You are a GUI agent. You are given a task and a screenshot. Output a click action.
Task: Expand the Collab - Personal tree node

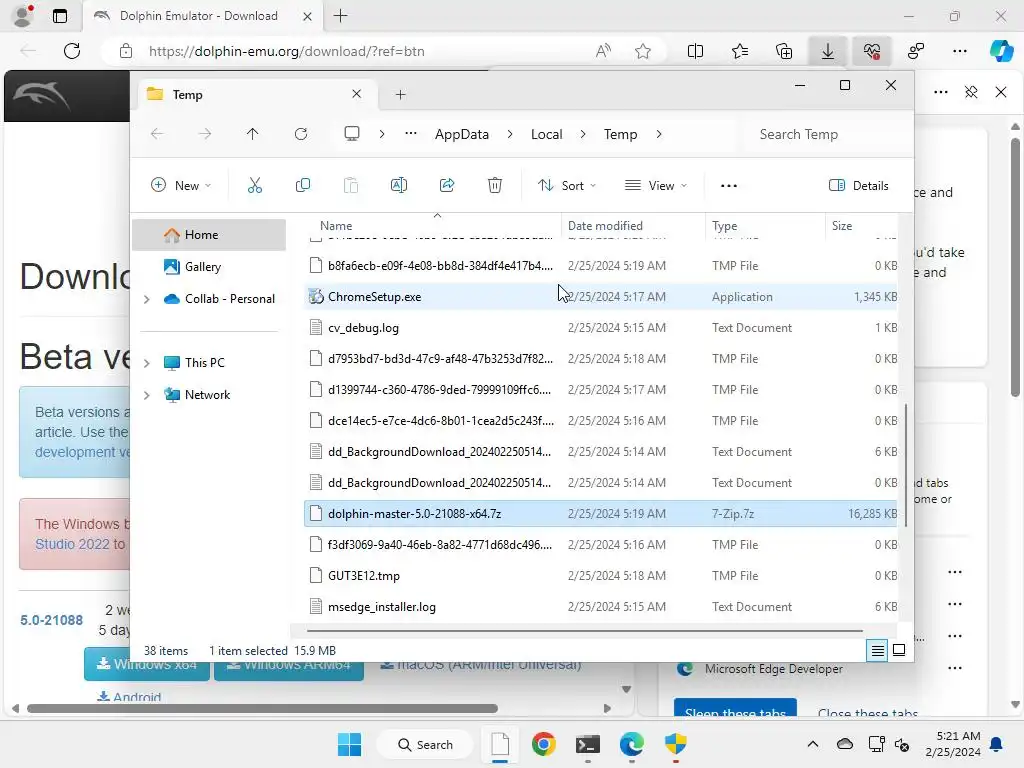pos(147,299)
